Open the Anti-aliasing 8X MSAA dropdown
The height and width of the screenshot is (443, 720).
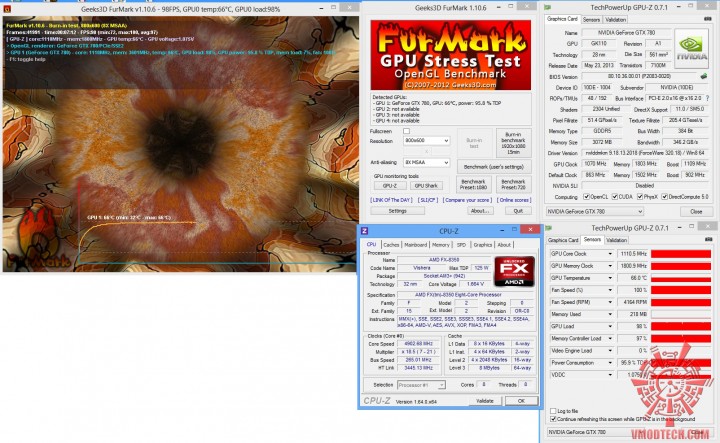pyautogui.click(x=426, y=163)
